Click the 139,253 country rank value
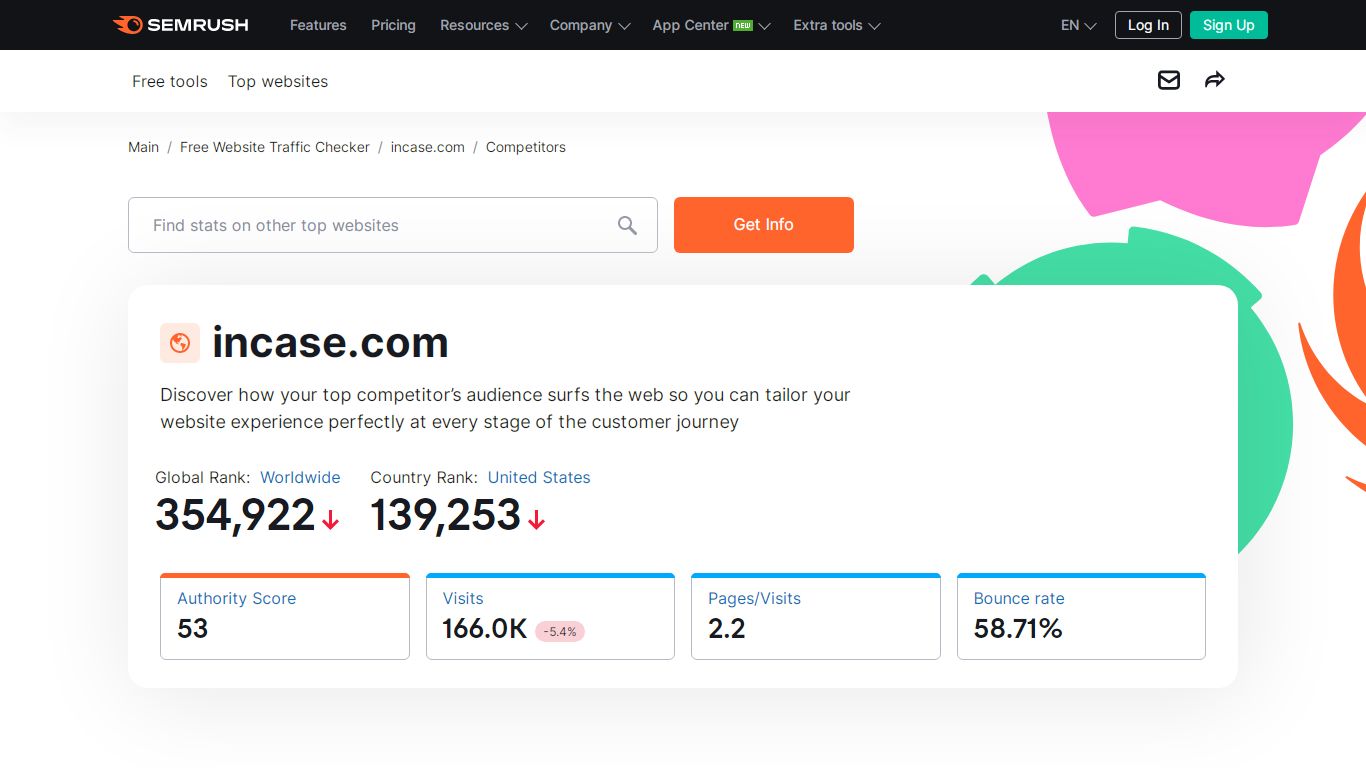 [446, 516]
